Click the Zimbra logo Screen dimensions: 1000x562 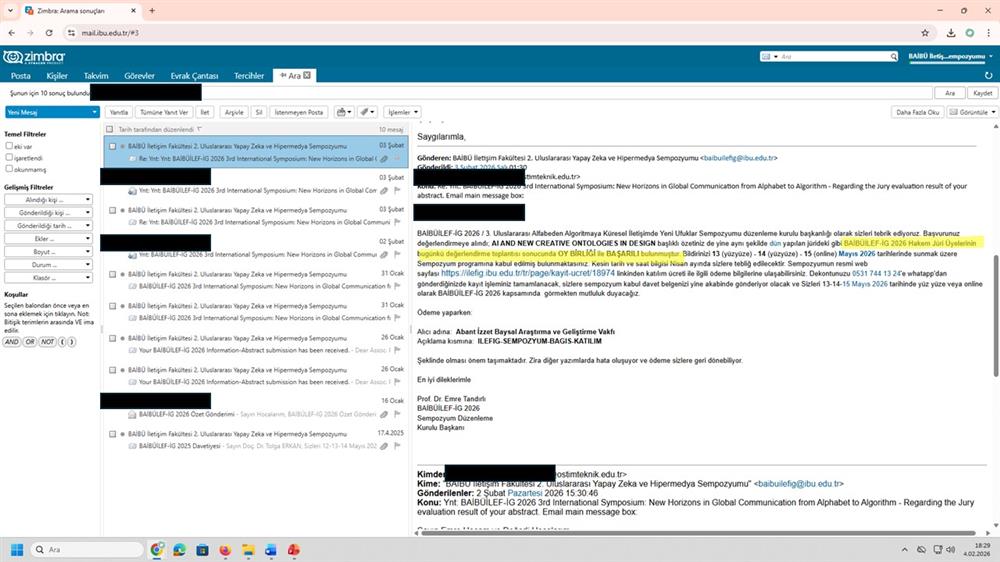pos(35,56)
